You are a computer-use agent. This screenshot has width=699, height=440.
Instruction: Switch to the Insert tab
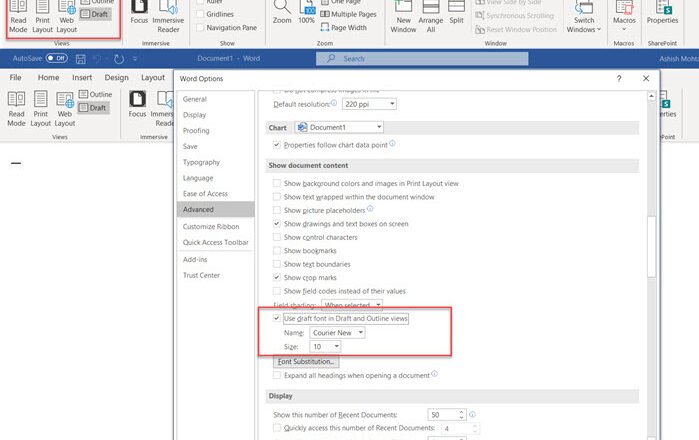[82, 78]
